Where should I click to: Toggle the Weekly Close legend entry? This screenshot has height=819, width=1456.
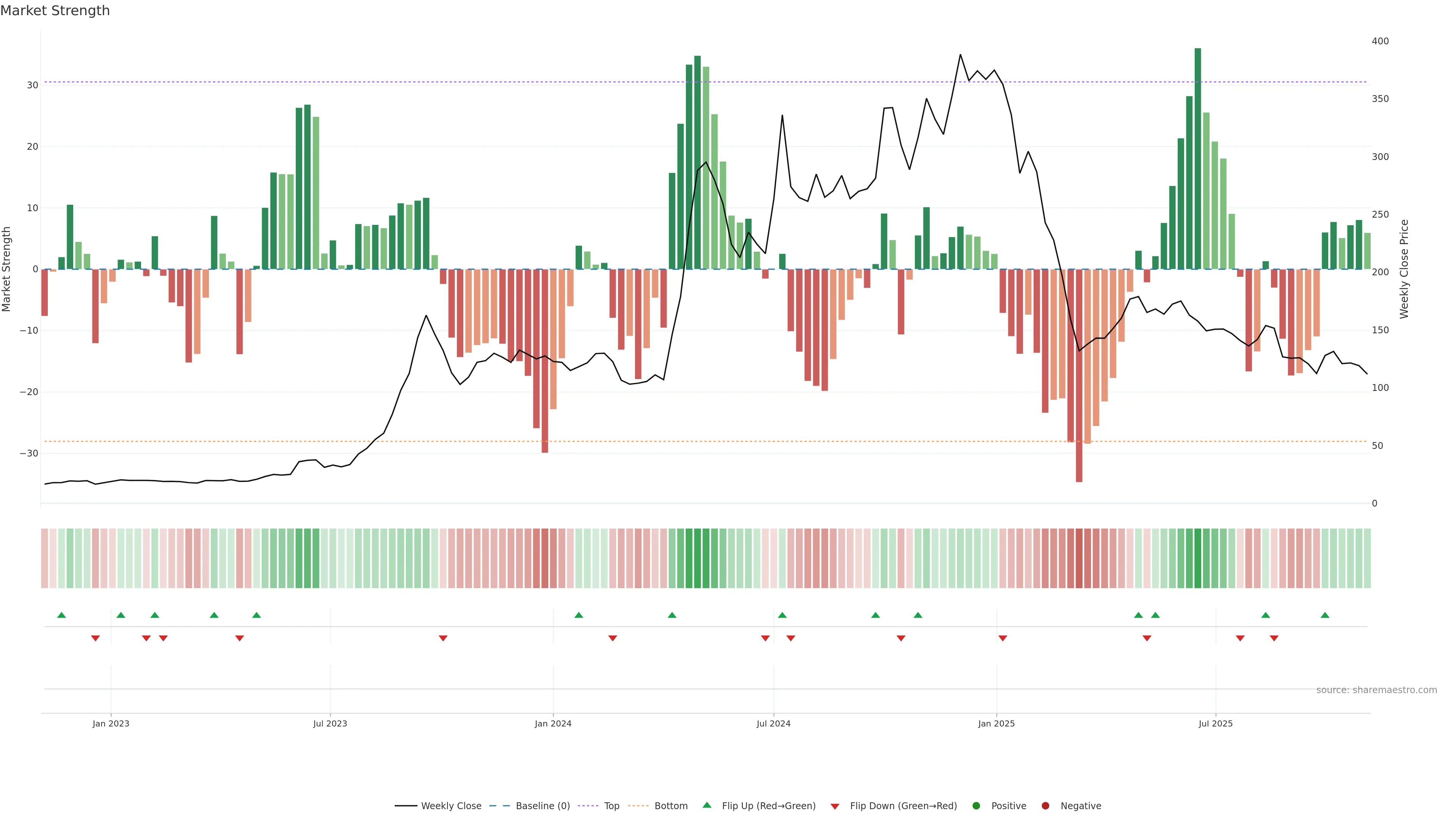pyautogui.click(x=450, y=806)
